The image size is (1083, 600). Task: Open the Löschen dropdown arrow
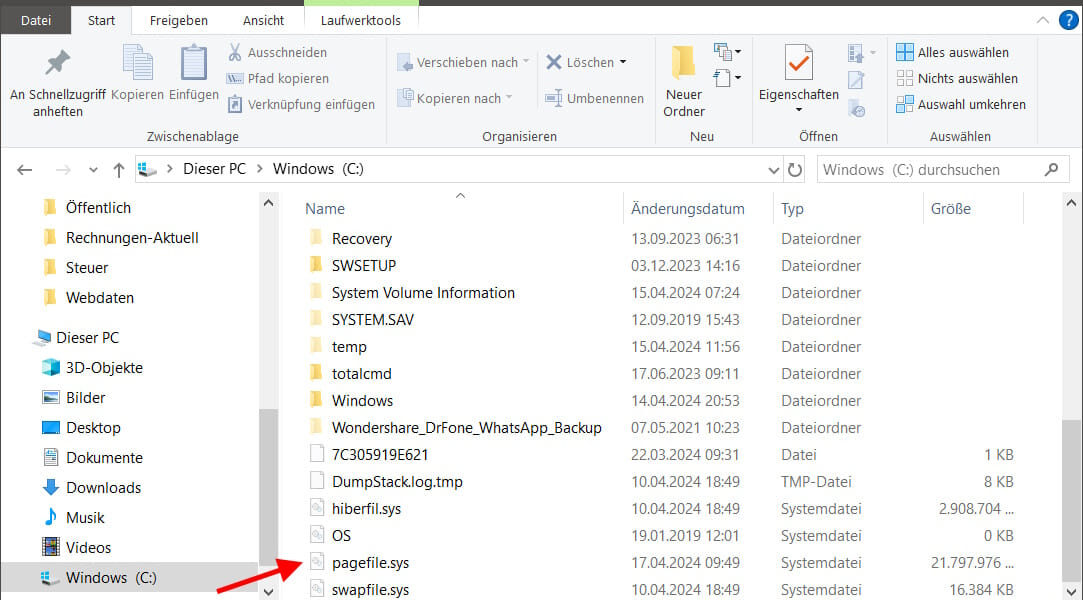point(623,62)
